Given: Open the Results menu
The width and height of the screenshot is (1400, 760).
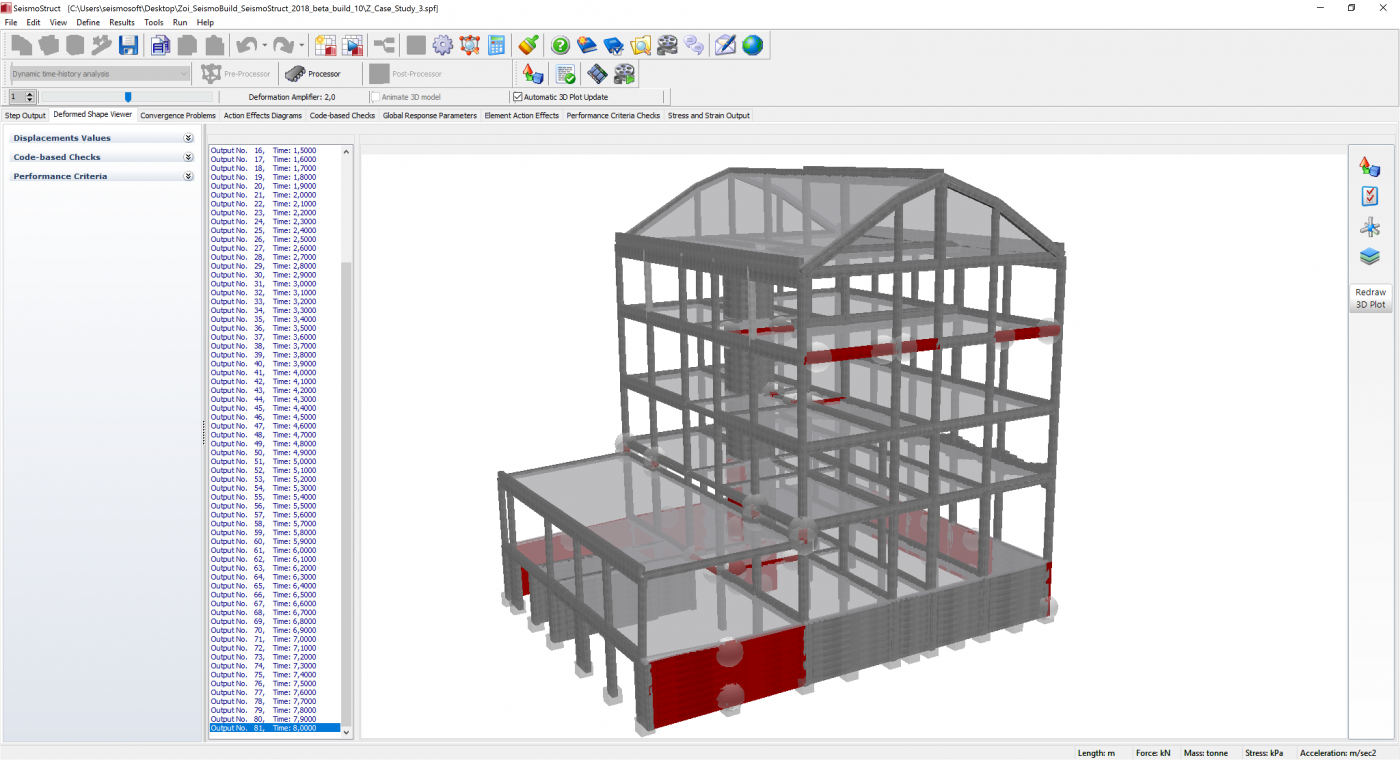Looking at the screenshot, I should [122, 22].
